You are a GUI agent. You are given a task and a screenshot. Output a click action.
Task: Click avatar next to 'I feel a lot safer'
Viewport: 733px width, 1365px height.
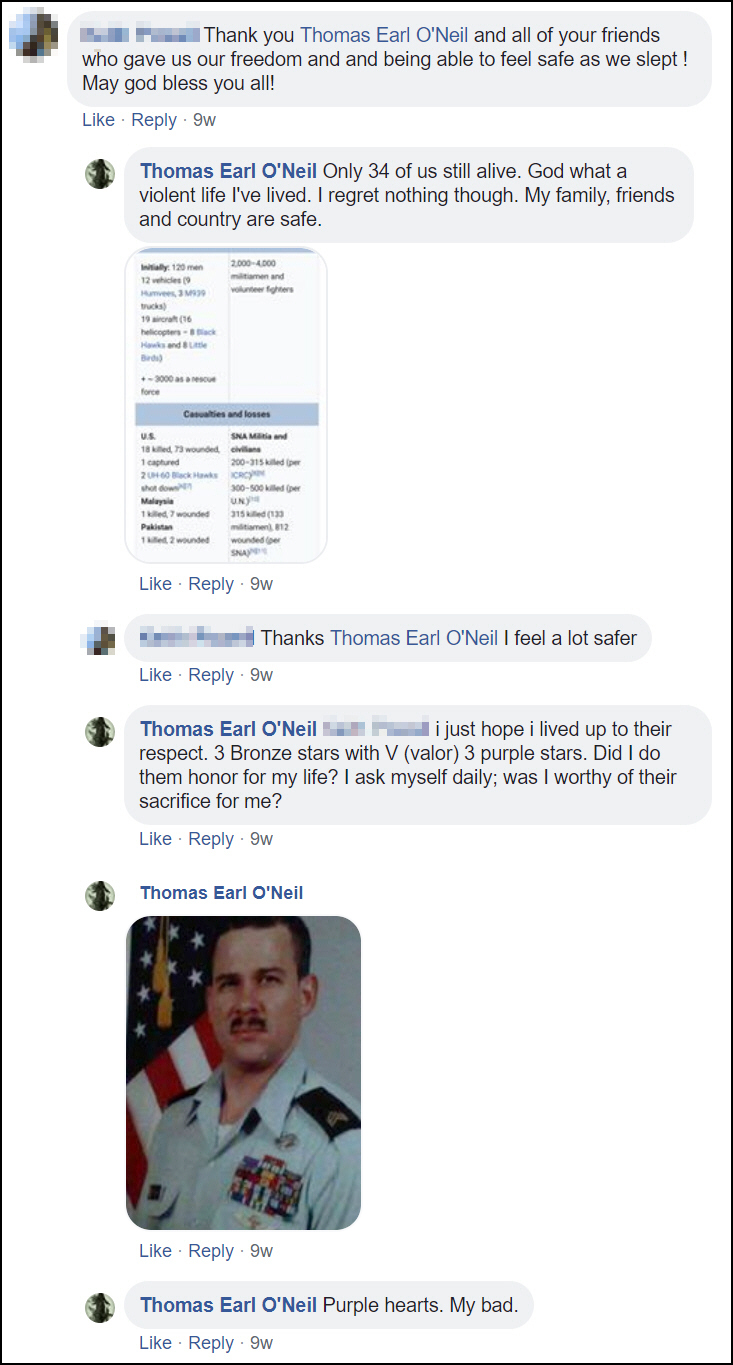click(100, 639)
